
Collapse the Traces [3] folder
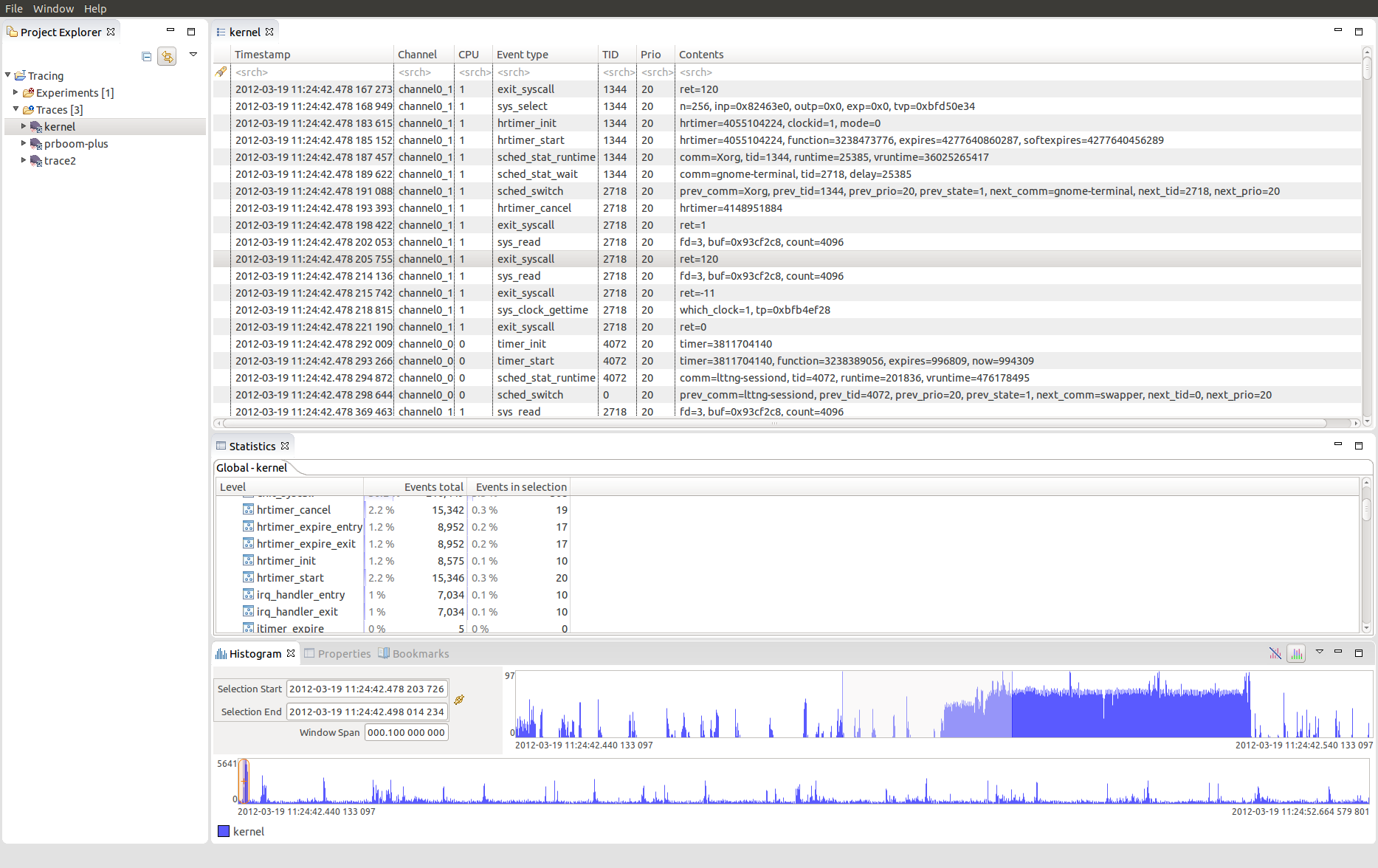click(15, 109)
